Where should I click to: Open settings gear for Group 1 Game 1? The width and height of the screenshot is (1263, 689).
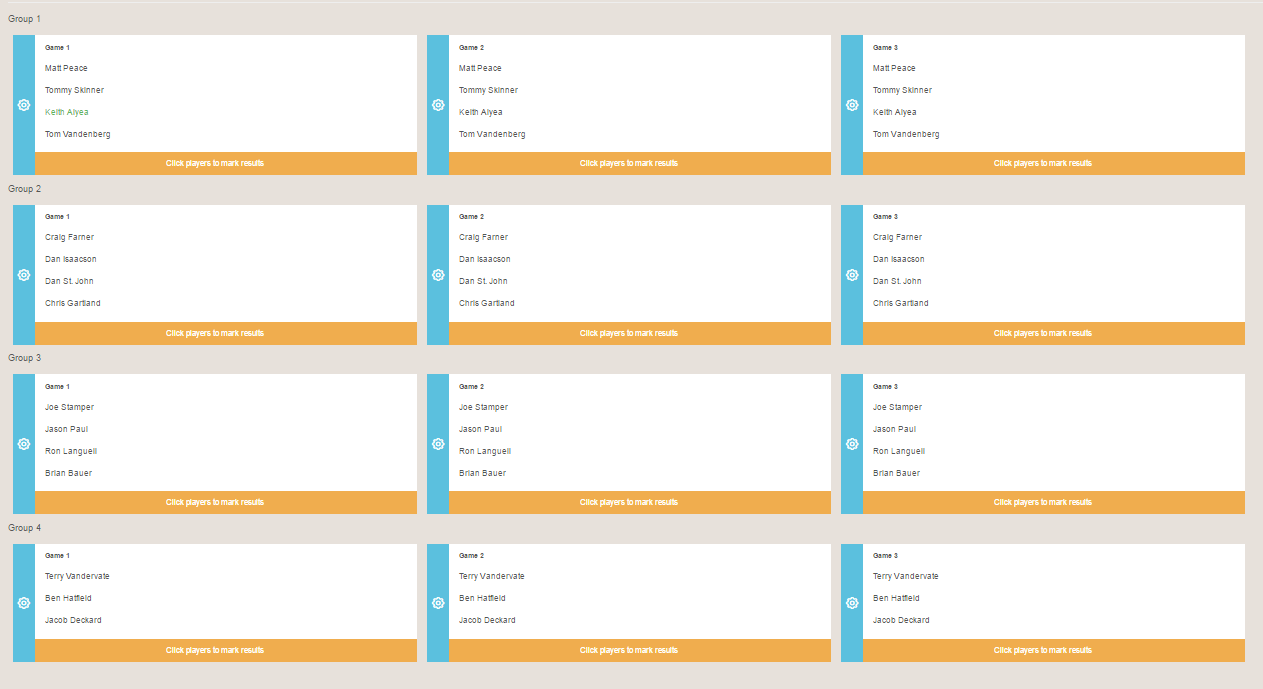pos(24,105)
